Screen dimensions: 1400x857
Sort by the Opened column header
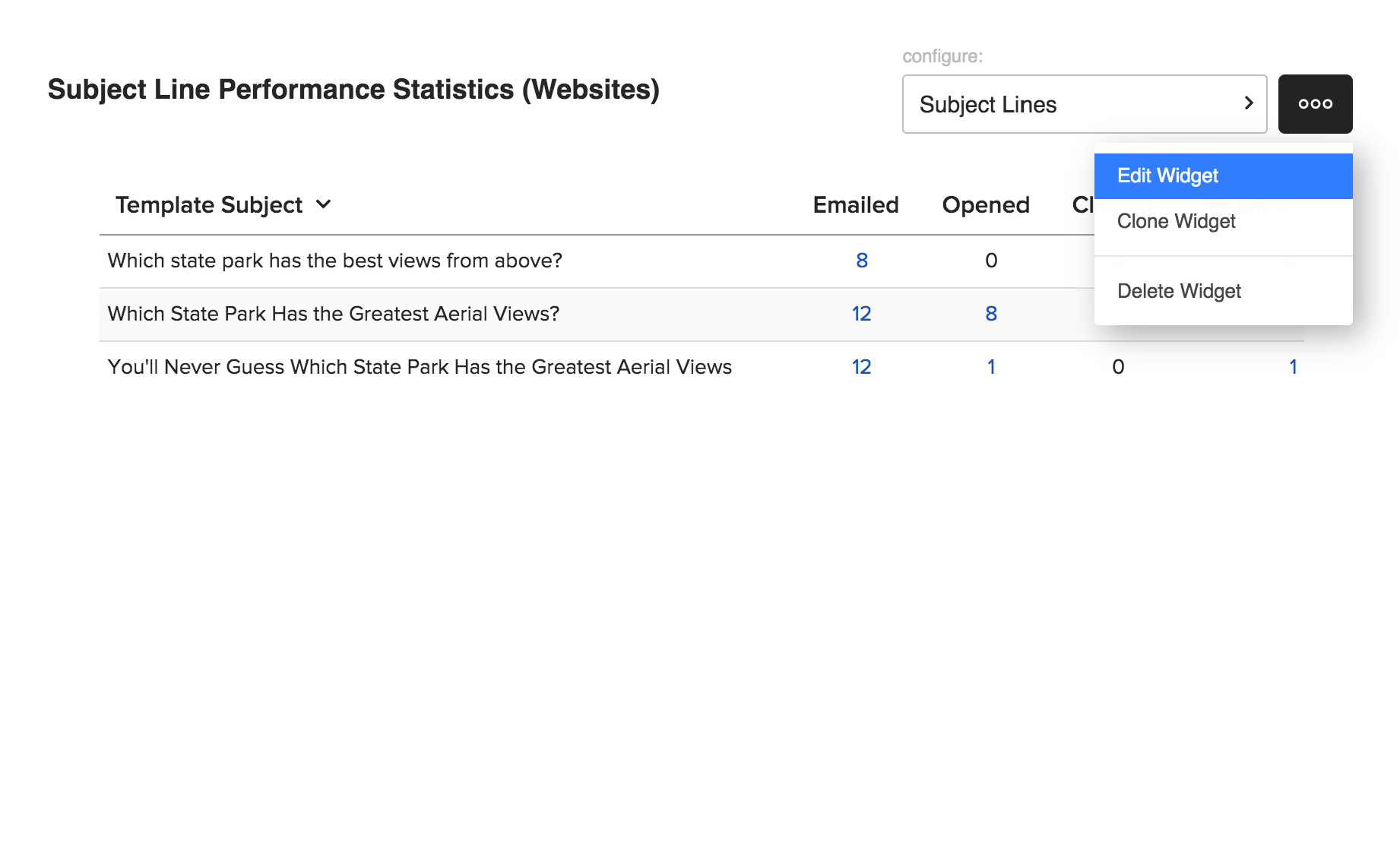tap(985, 205)
